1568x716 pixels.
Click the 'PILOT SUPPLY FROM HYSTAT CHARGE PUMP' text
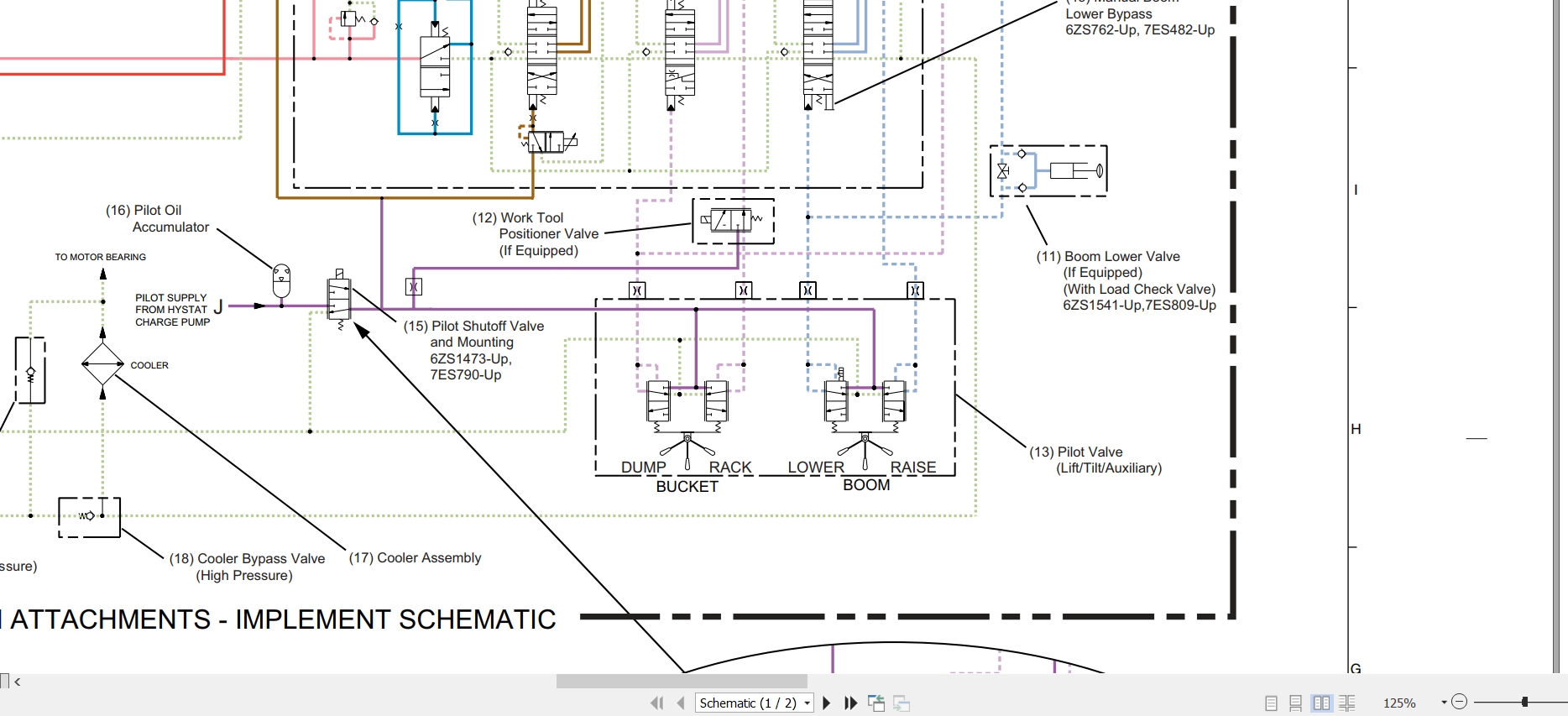[172, 310]
